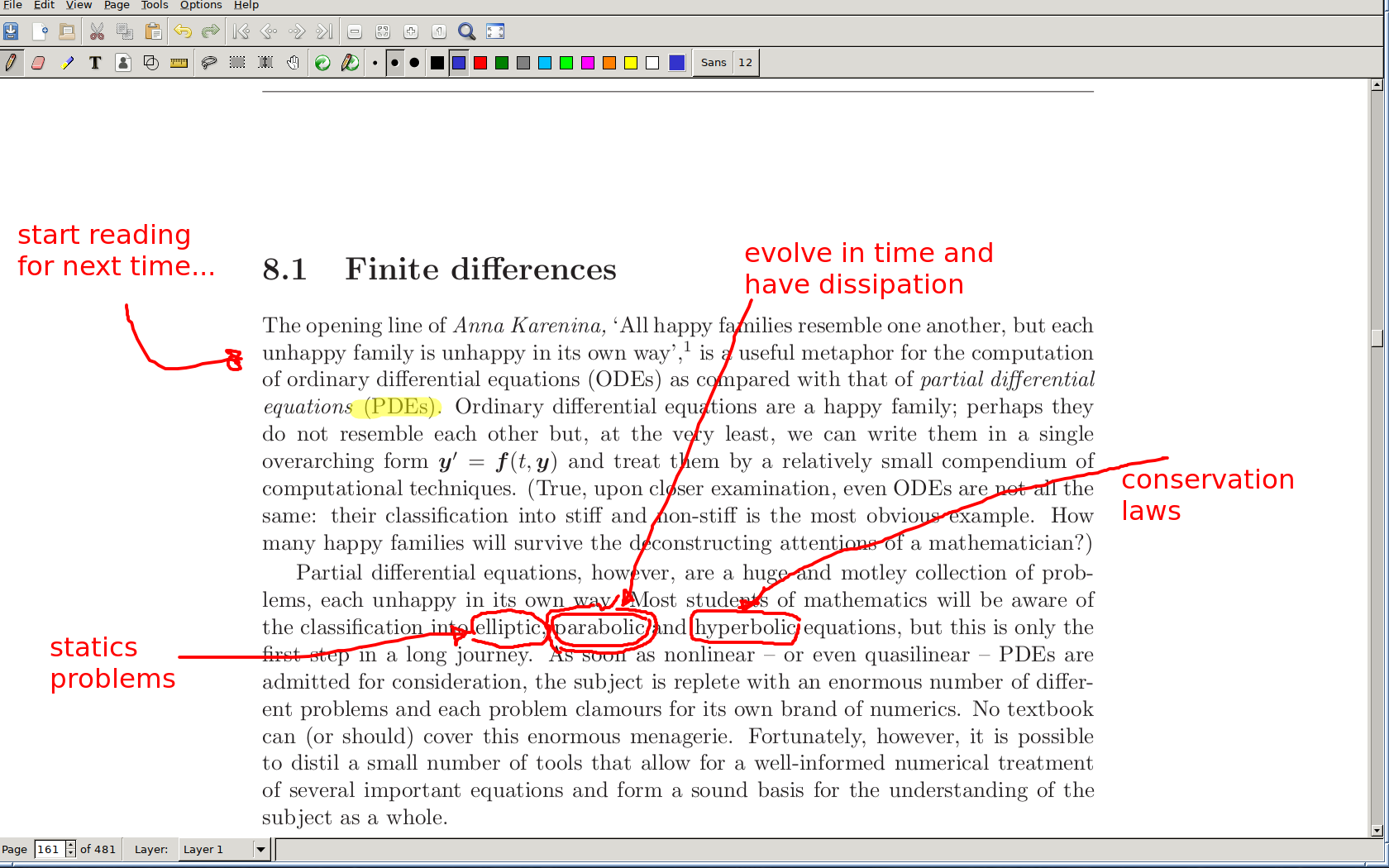Increment the page number spinner
1389x868 pixels.
(x=71, y=845)
